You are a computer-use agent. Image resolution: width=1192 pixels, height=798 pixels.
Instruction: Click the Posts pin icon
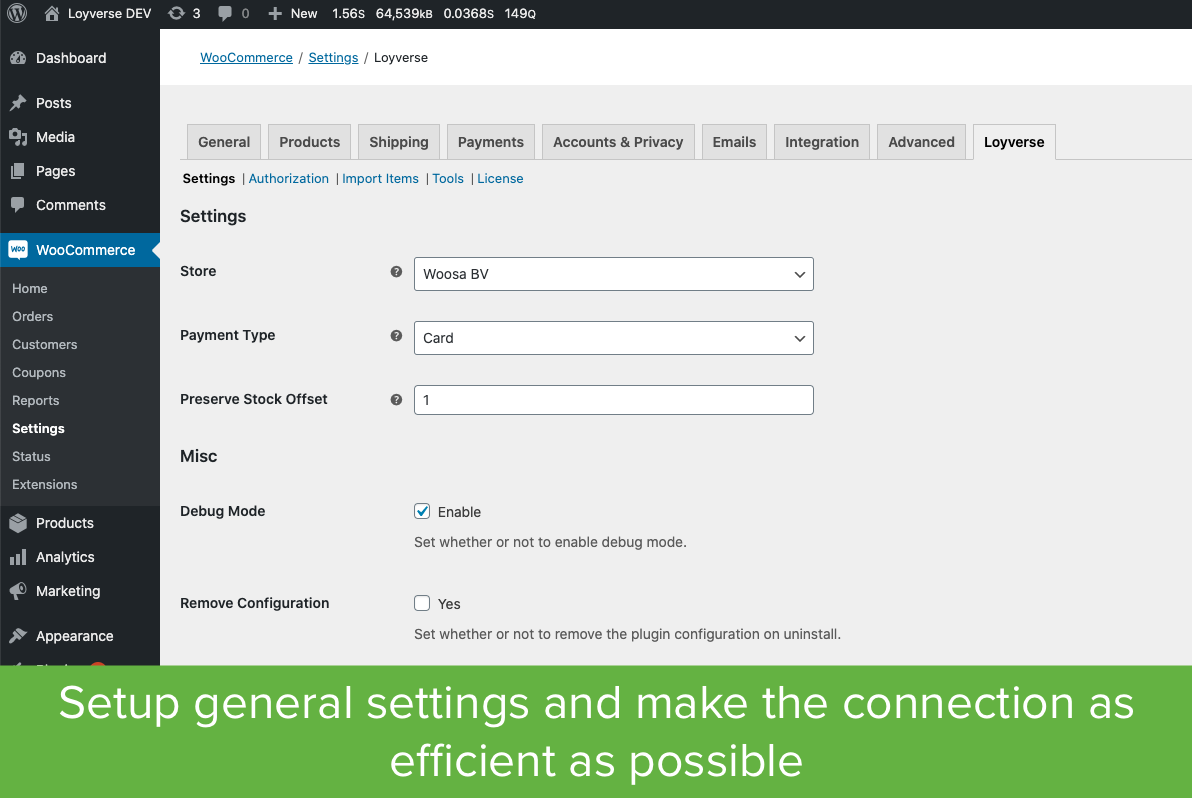point(18,103)
